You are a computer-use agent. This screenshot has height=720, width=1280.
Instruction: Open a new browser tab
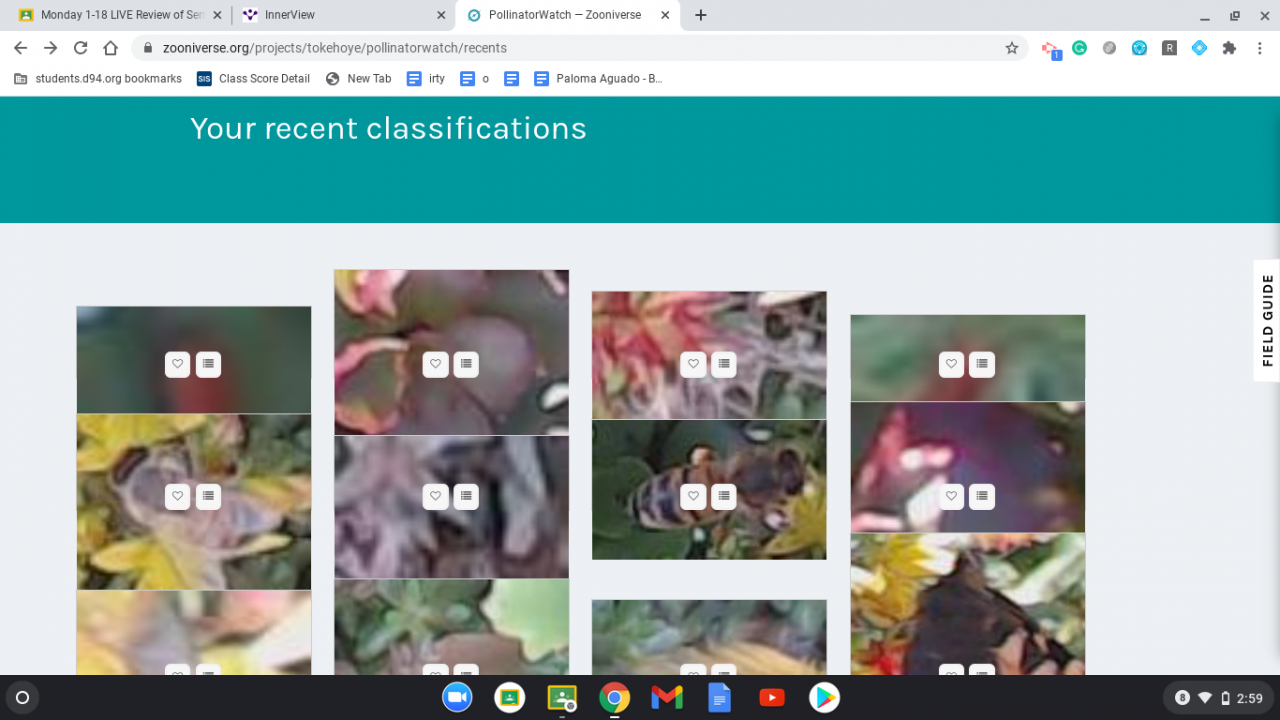tap(701, 15)
